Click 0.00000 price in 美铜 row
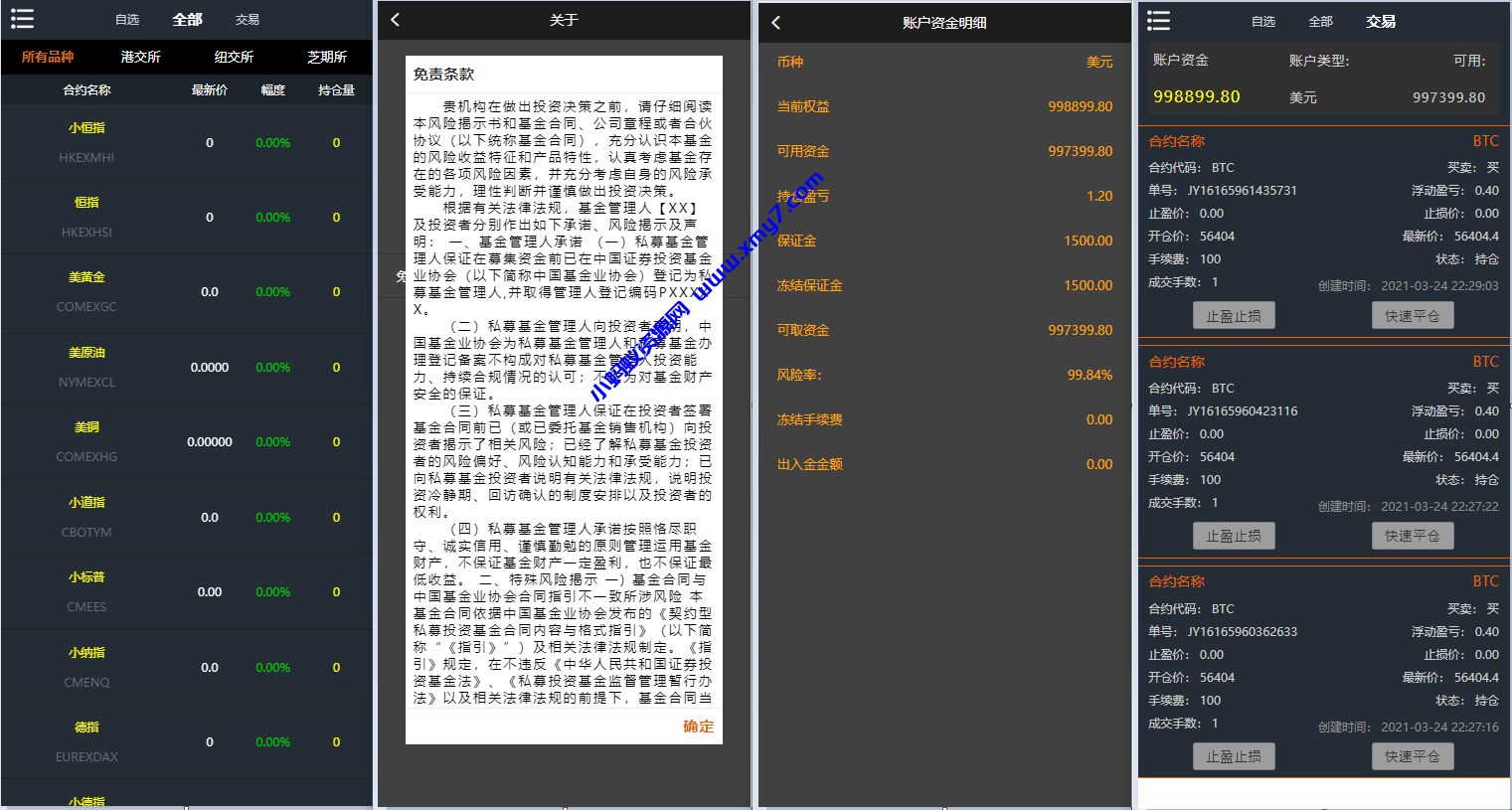Image resolution: width=1512 pixels, height=810 pixels. pos(210,441)
